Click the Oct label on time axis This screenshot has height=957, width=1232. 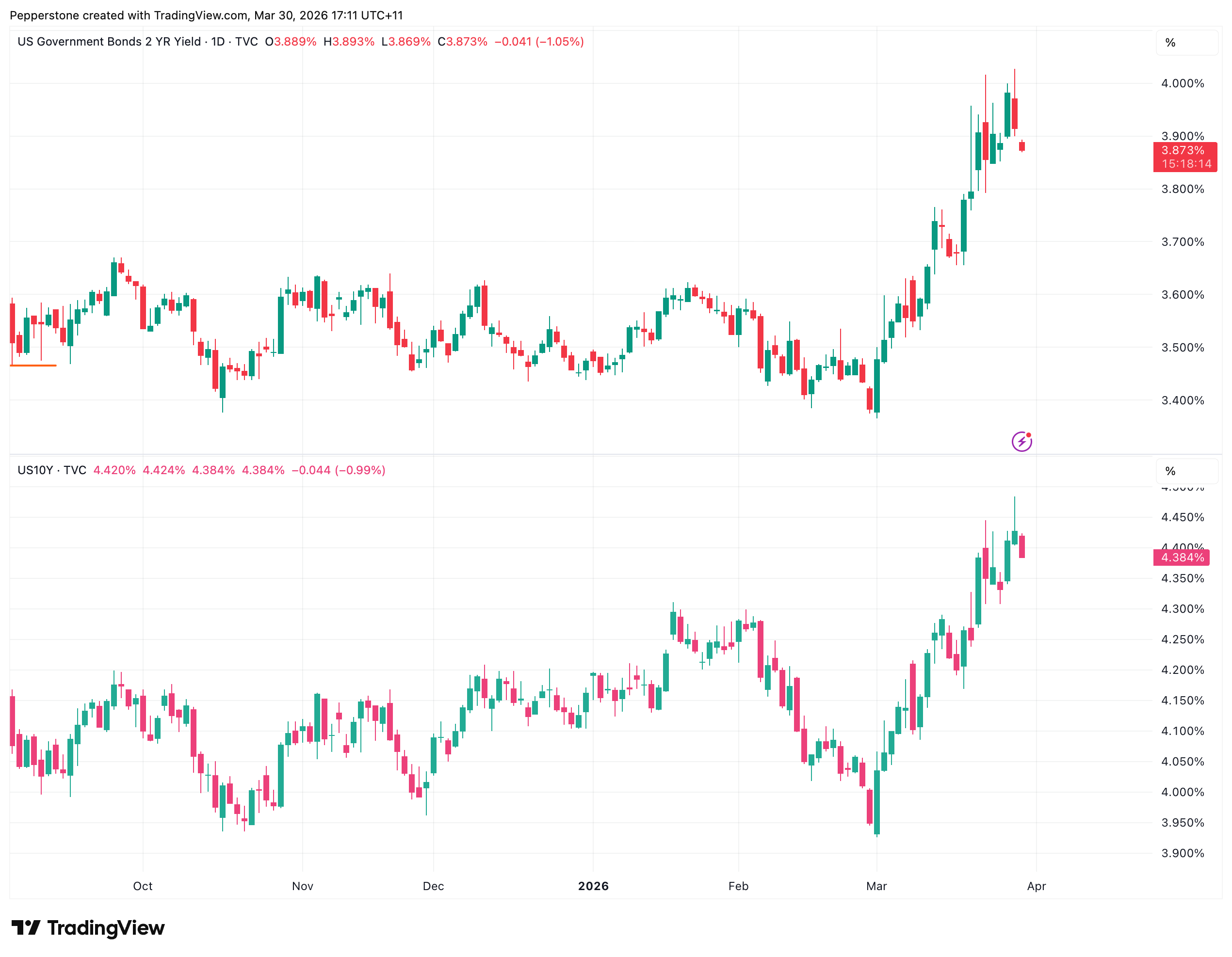143,886
